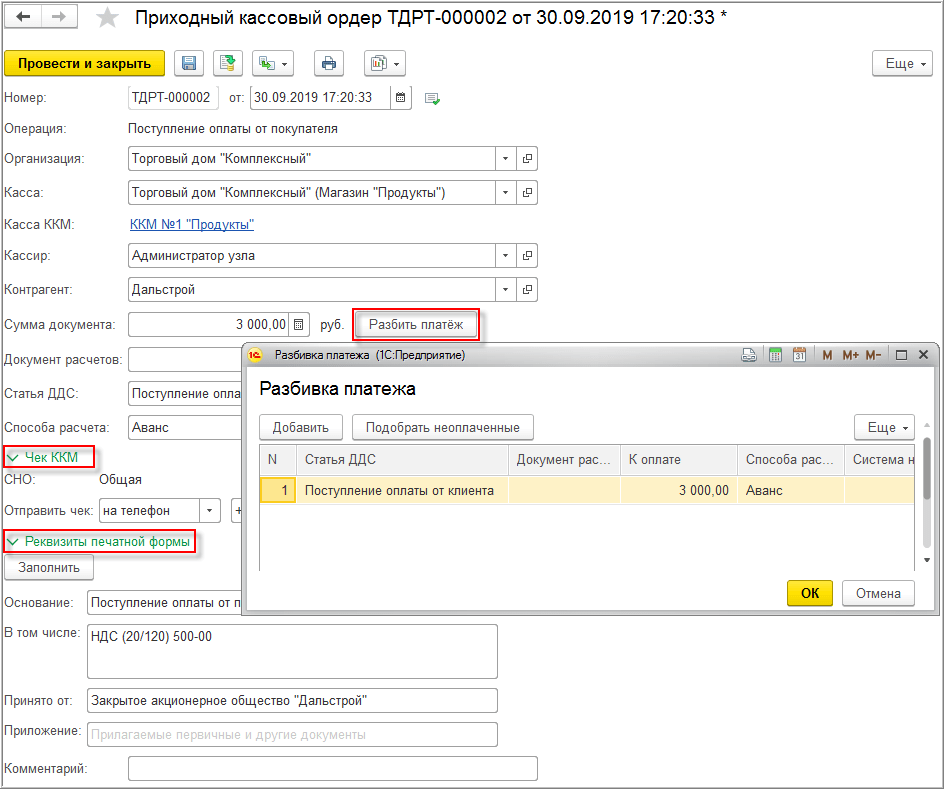Click the calculator icon in Сумма документа
This screenshot has height=789, width=944.
coord(299,325)
